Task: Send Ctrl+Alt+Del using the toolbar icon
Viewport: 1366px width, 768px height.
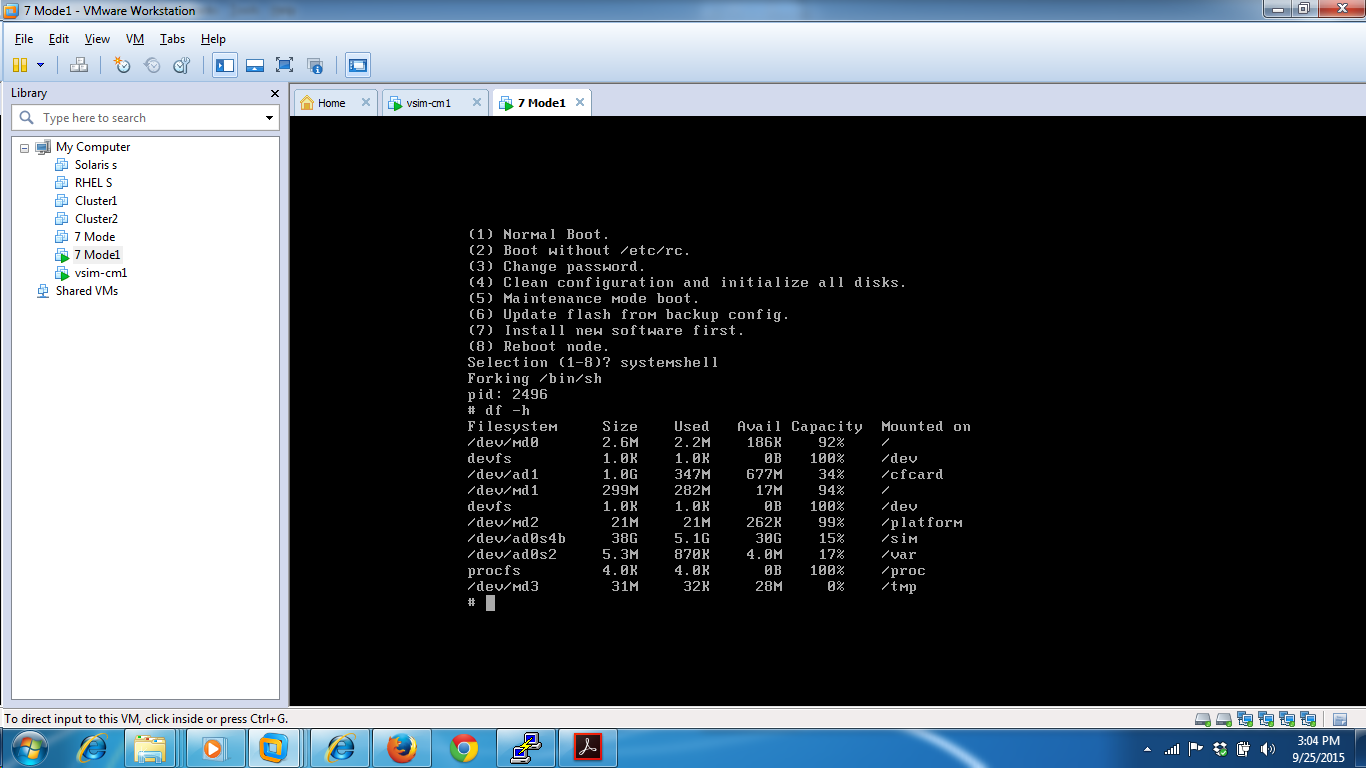Action: click(79, 65)
